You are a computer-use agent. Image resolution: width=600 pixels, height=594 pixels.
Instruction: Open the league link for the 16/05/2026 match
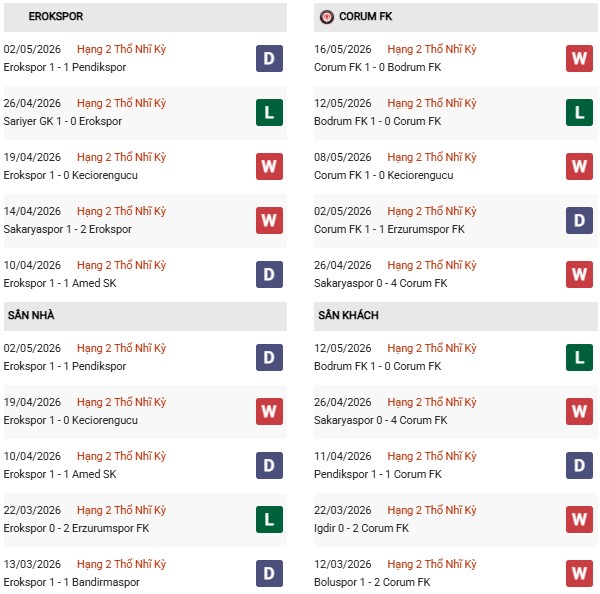pyautogui.click(x=432, y=49)
